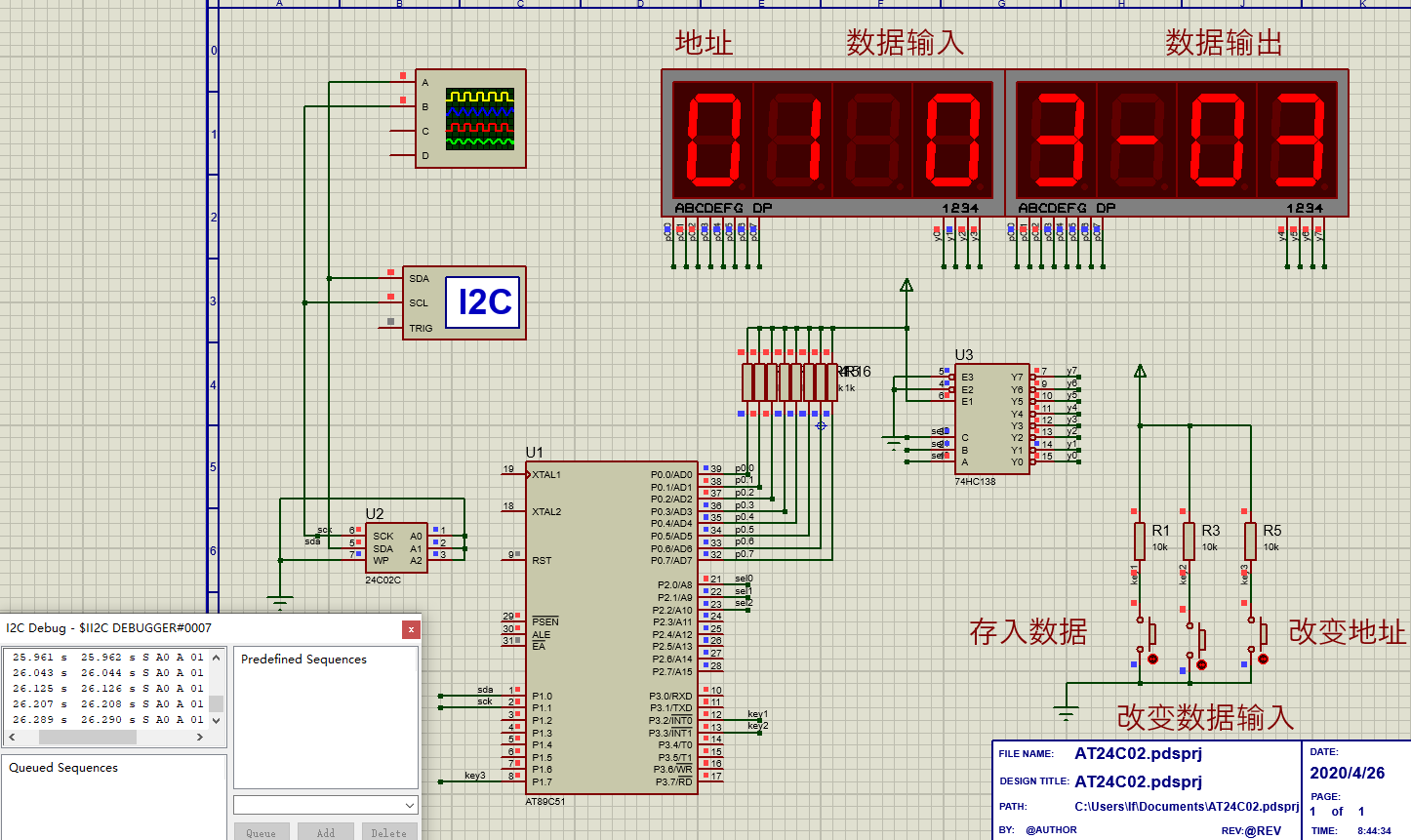This screenshot has height=840, width=1411.
Task: Click the log scroll-left arrow in I2C Debug
Action: [x=13, y=737]
